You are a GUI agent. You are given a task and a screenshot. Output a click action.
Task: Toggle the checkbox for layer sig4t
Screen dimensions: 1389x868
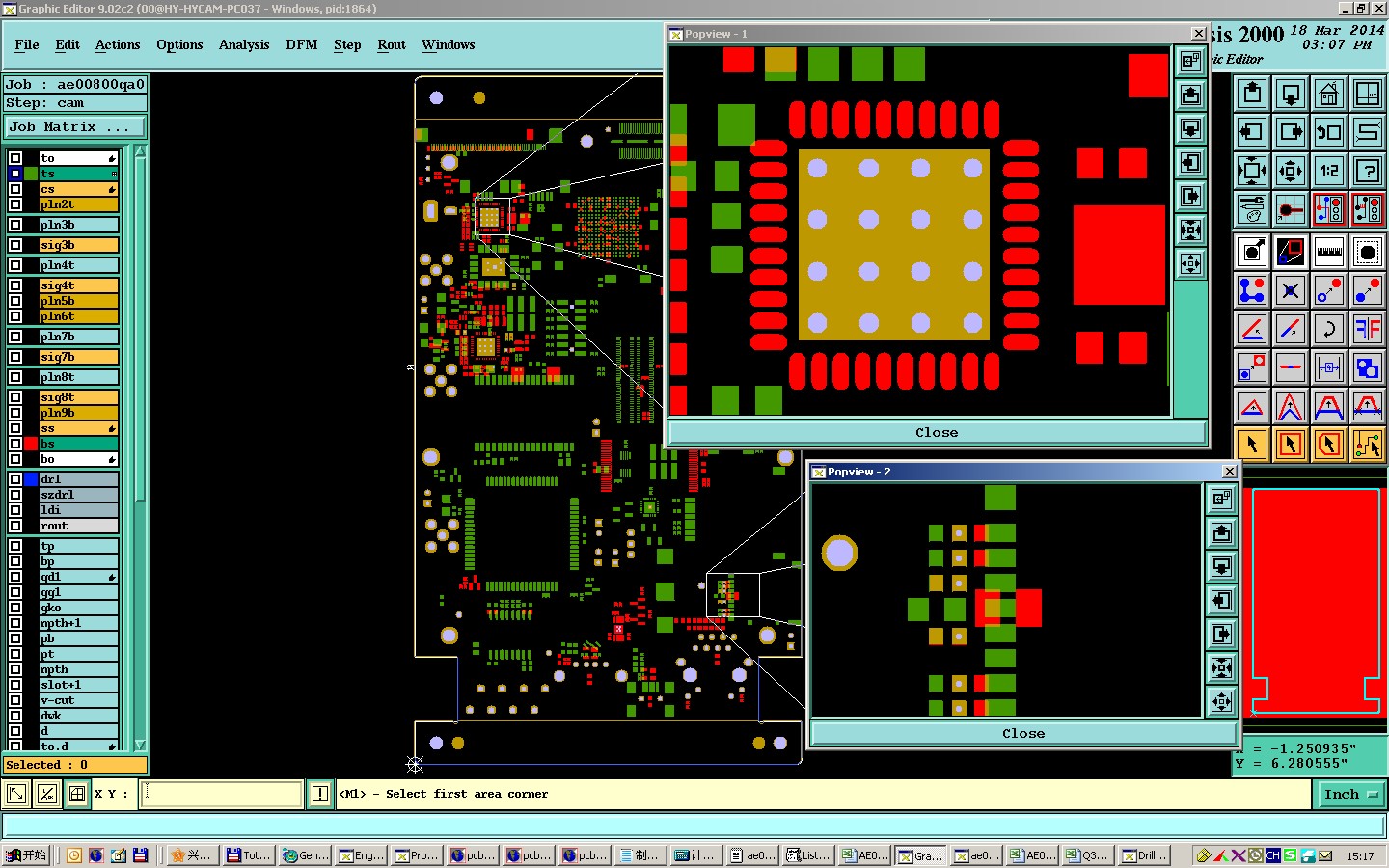click(15, 285)
